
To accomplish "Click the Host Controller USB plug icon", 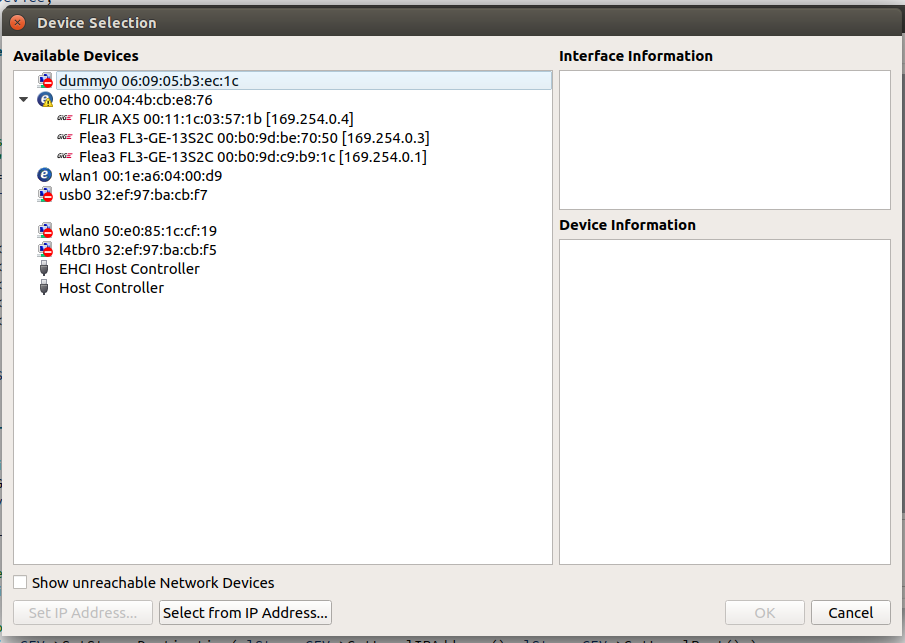I will [45, 288].
